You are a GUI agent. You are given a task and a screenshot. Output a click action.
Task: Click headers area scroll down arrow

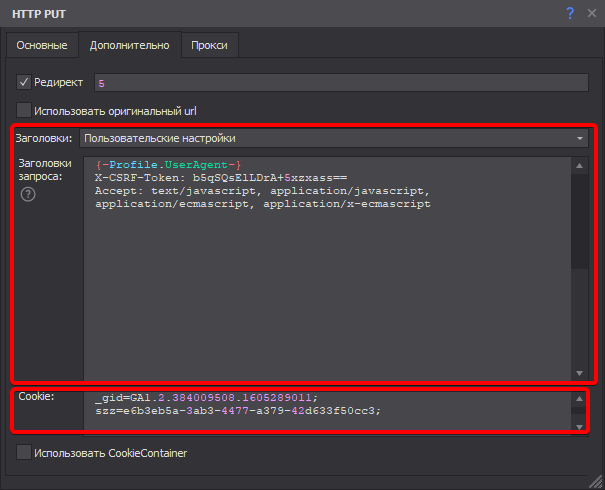click(580, 373)
